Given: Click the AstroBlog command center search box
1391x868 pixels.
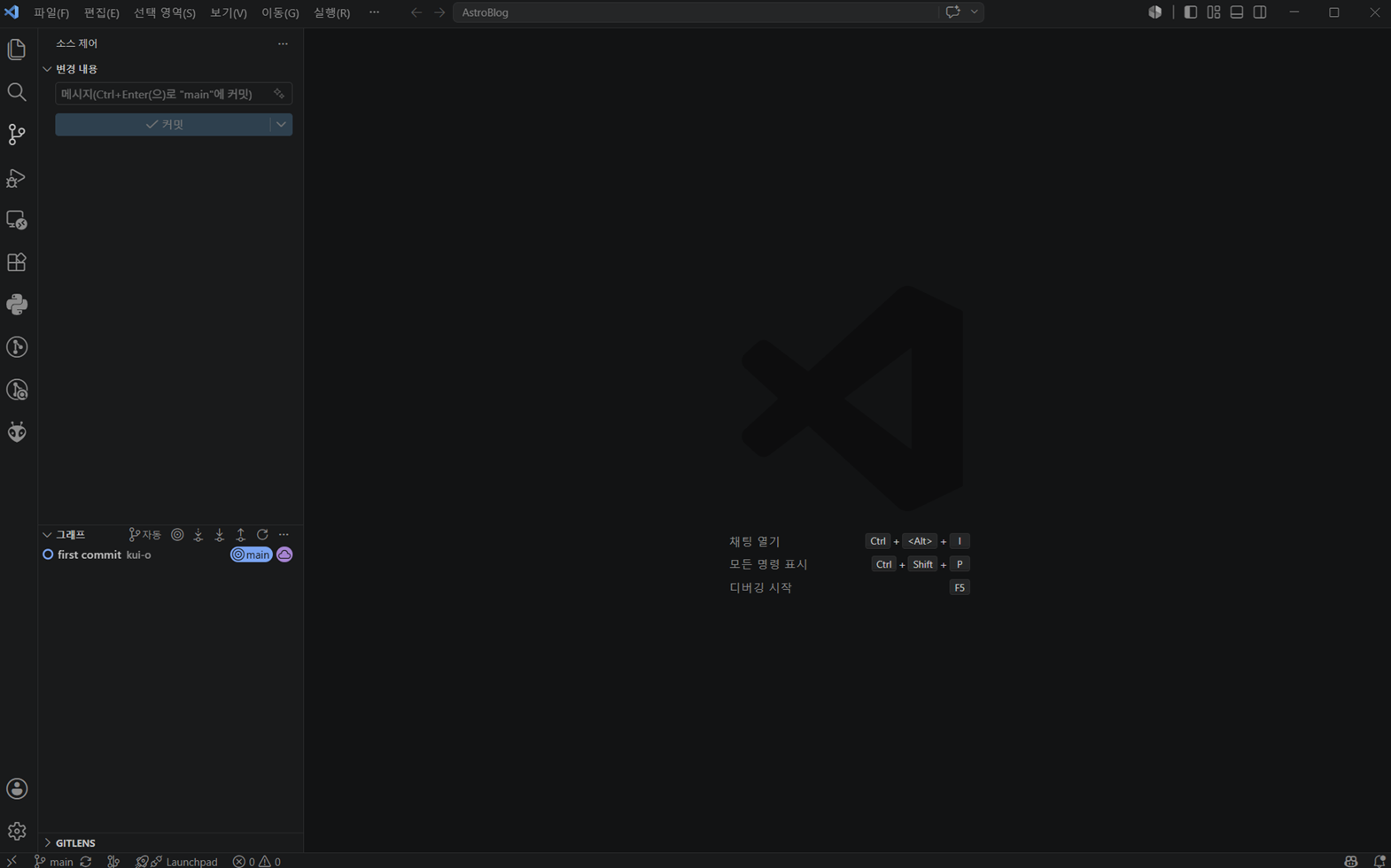Looking at the screenshot, I should coord(695,12).
